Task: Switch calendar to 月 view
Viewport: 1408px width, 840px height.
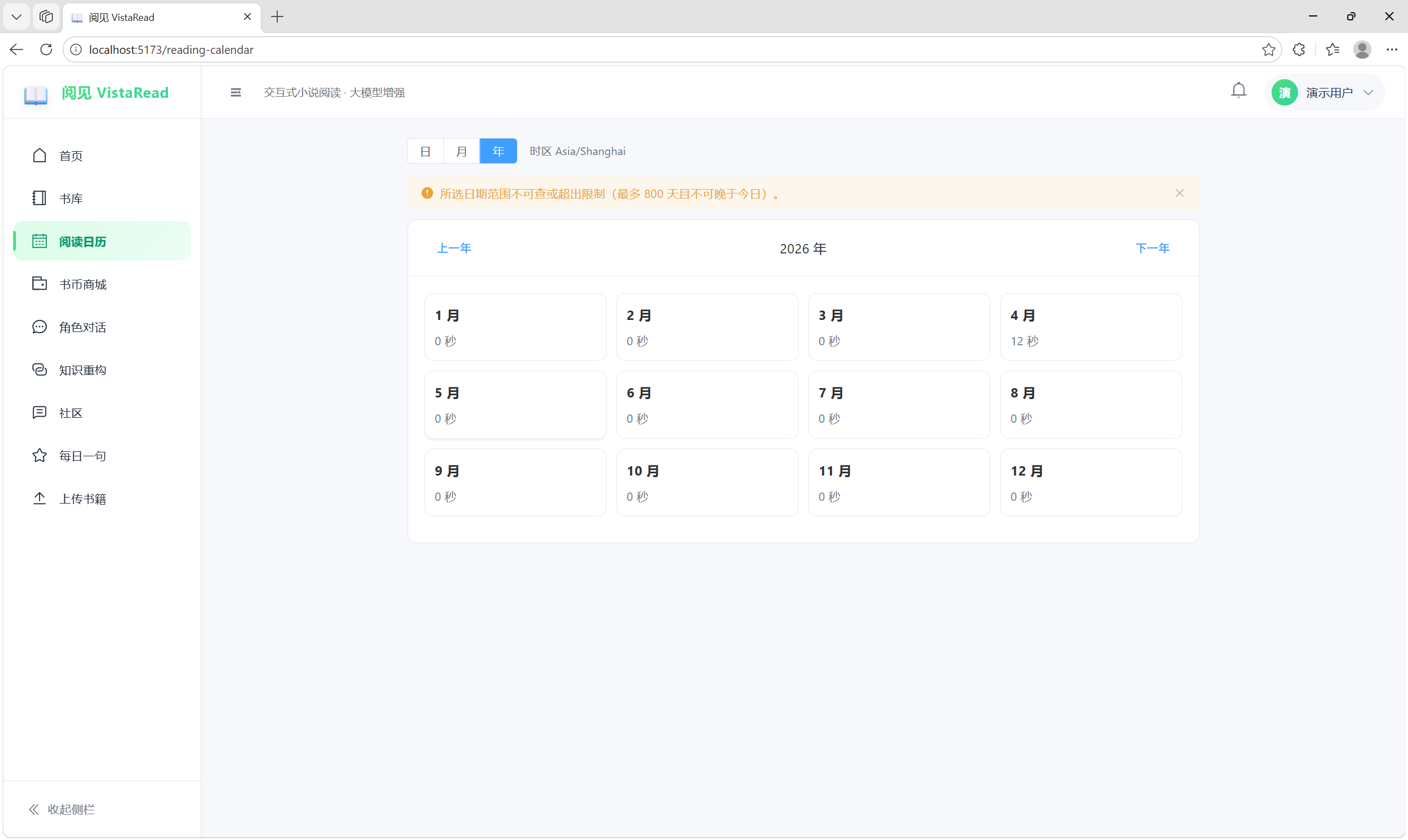Action: click(x=462, y=151)
